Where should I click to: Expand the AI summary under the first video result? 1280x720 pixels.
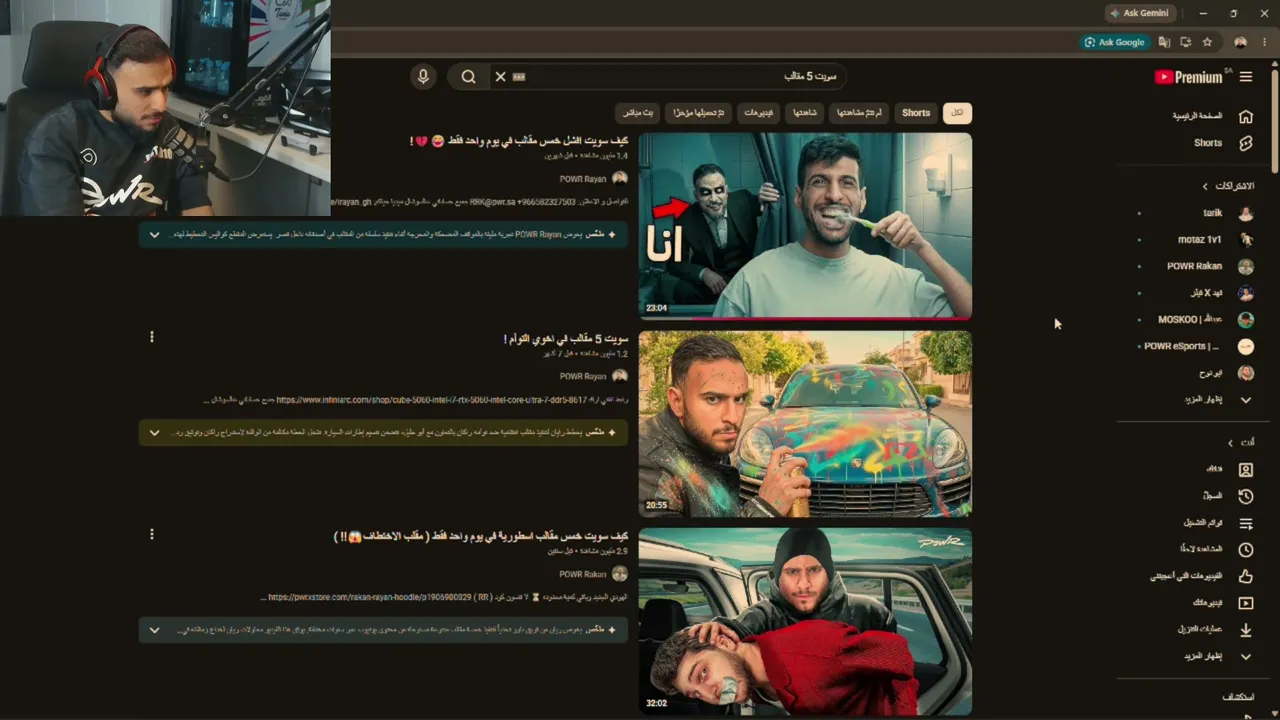tap(154, 235)
